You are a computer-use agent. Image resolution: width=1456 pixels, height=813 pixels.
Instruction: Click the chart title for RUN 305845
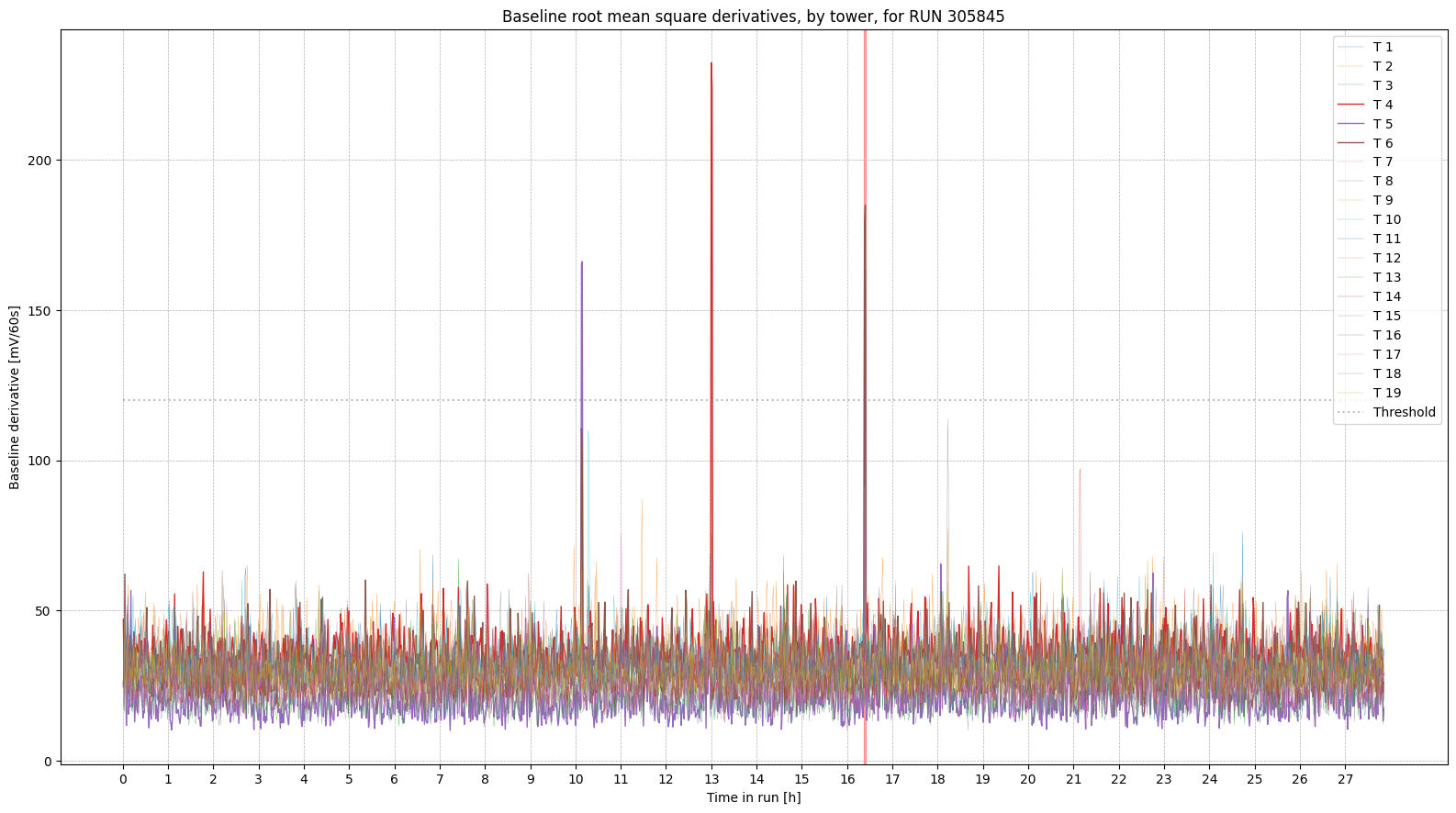(x=753, y=17)
